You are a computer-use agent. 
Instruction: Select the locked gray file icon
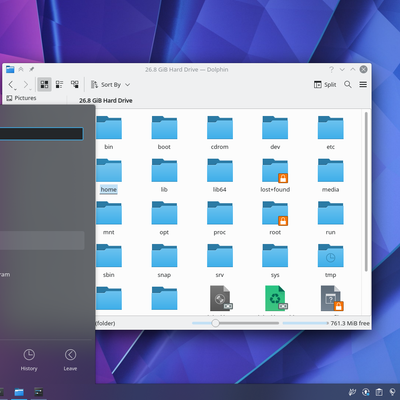click(x=332, y=298)
